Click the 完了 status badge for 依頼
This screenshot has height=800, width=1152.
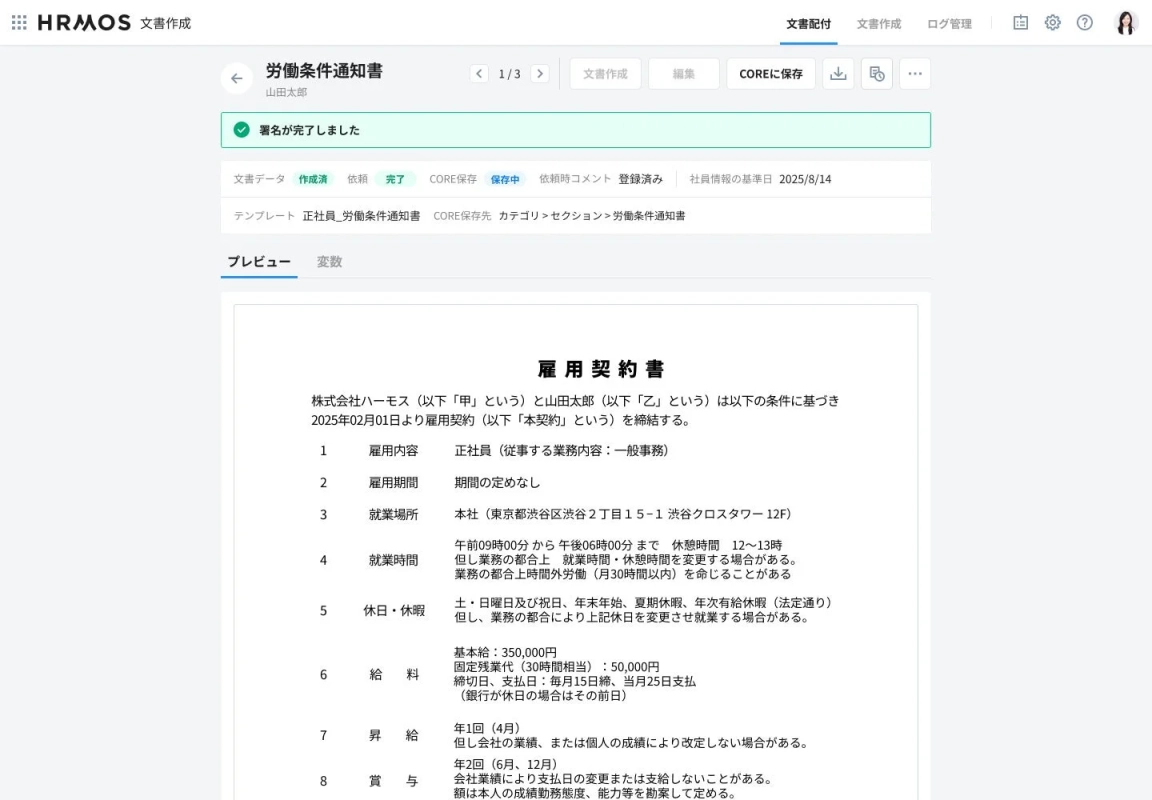click(394, 179)
